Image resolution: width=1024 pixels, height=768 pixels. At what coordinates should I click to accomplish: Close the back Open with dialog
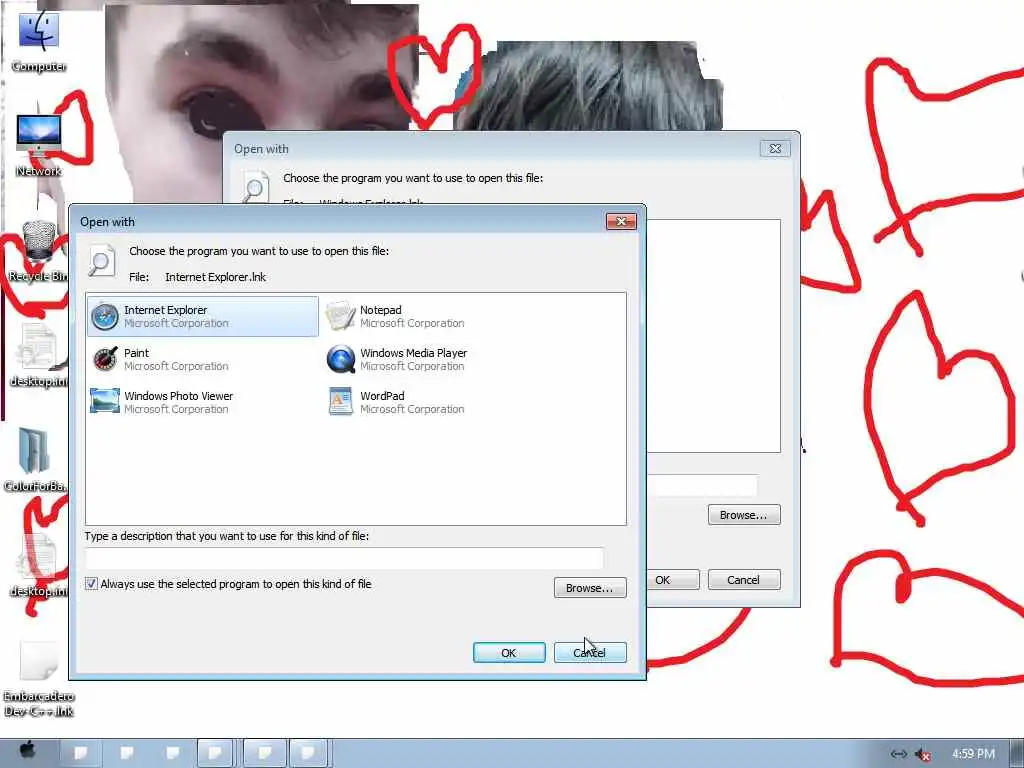click(x=775, y=148)
